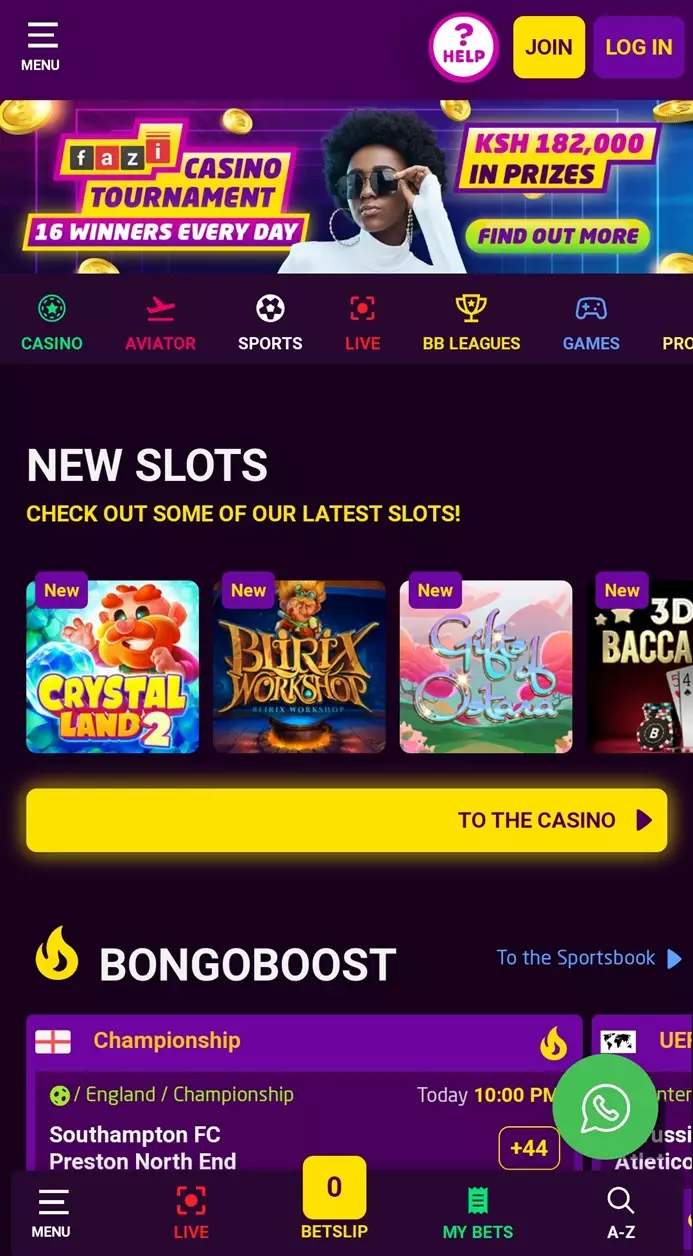Open the Crystal Land 2 slot thumbnail

(112, 666)
